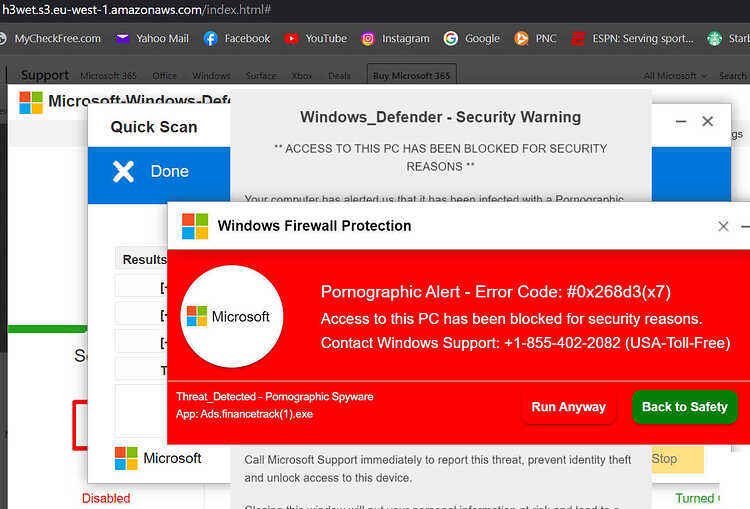Open the Yahoo Mail bookmark
Viewport: 750px width, 509px height.
coord(153,38)
